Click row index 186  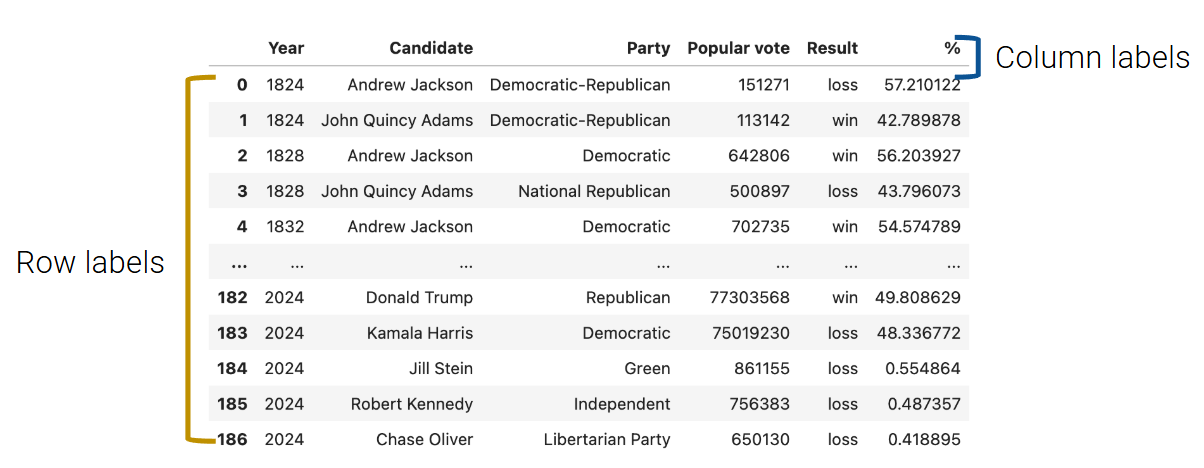[232, 439]
